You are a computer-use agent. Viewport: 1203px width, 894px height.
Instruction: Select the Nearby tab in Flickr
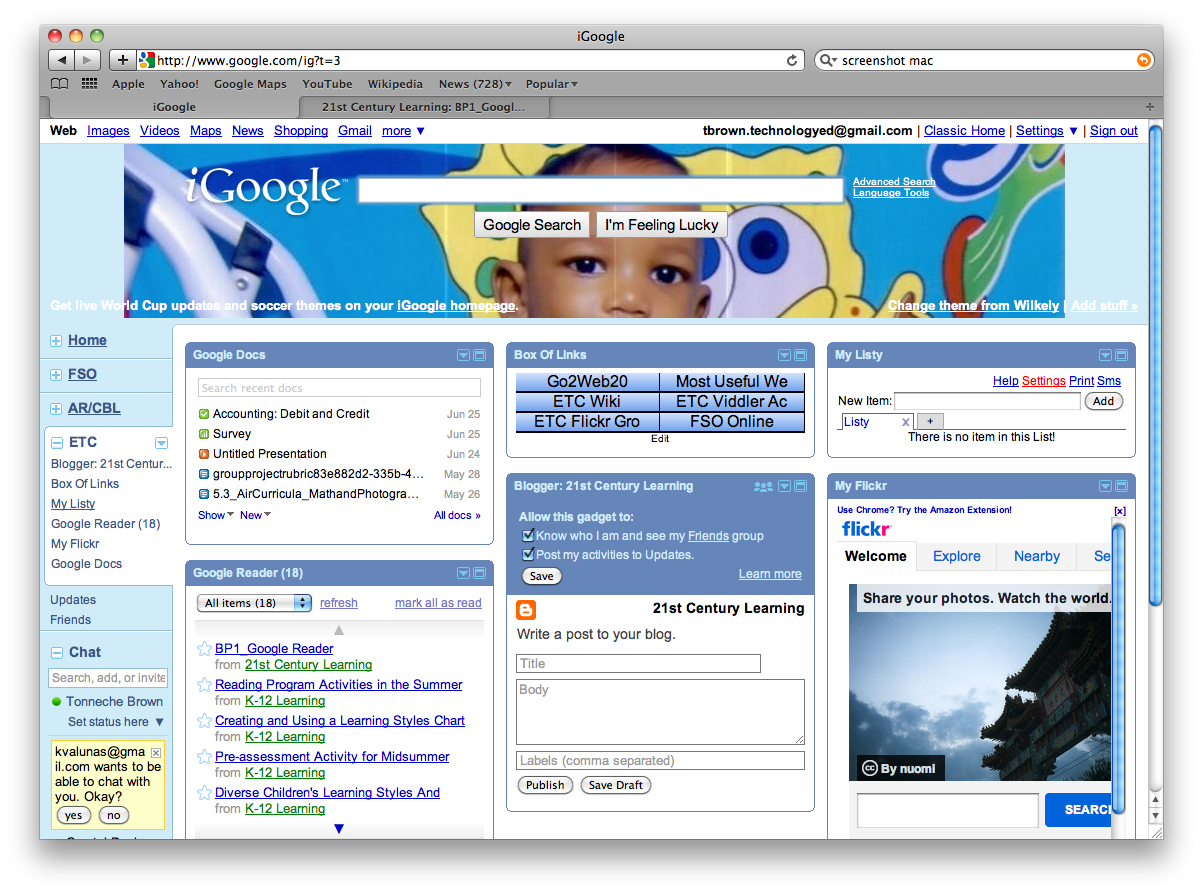tap(1036, 557)
